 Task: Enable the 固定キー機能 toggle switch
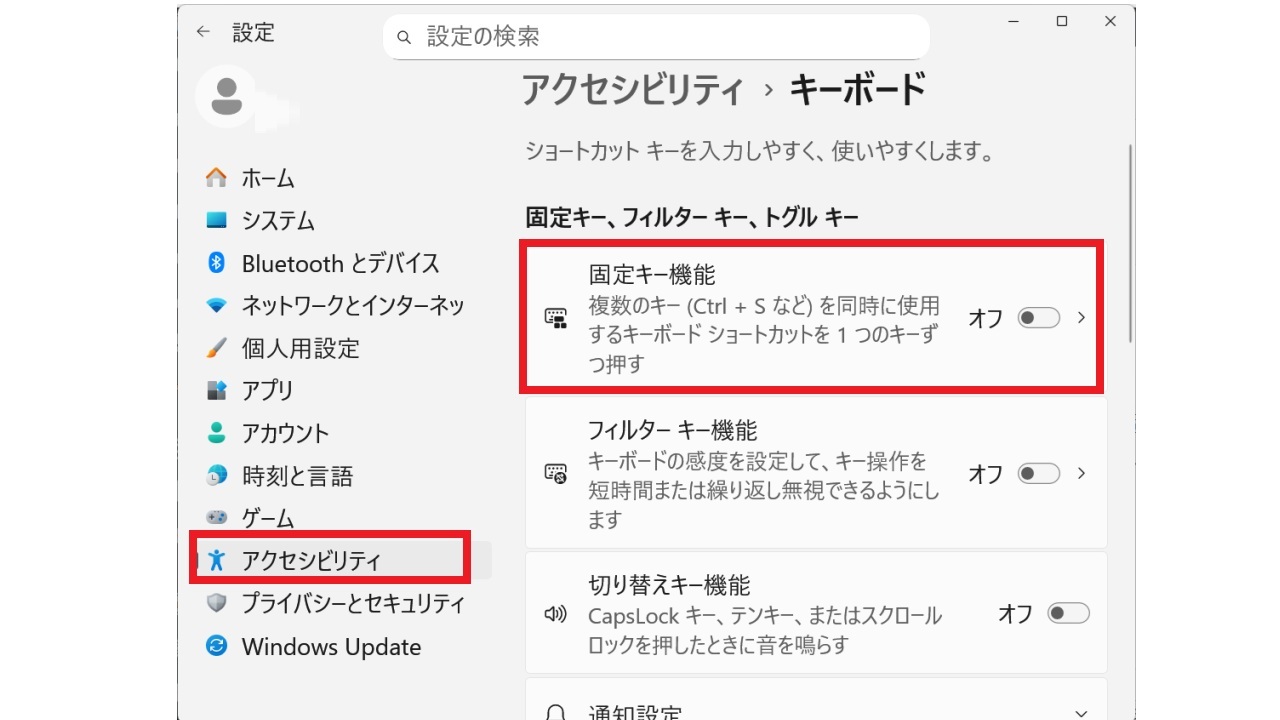point(1038,318)
